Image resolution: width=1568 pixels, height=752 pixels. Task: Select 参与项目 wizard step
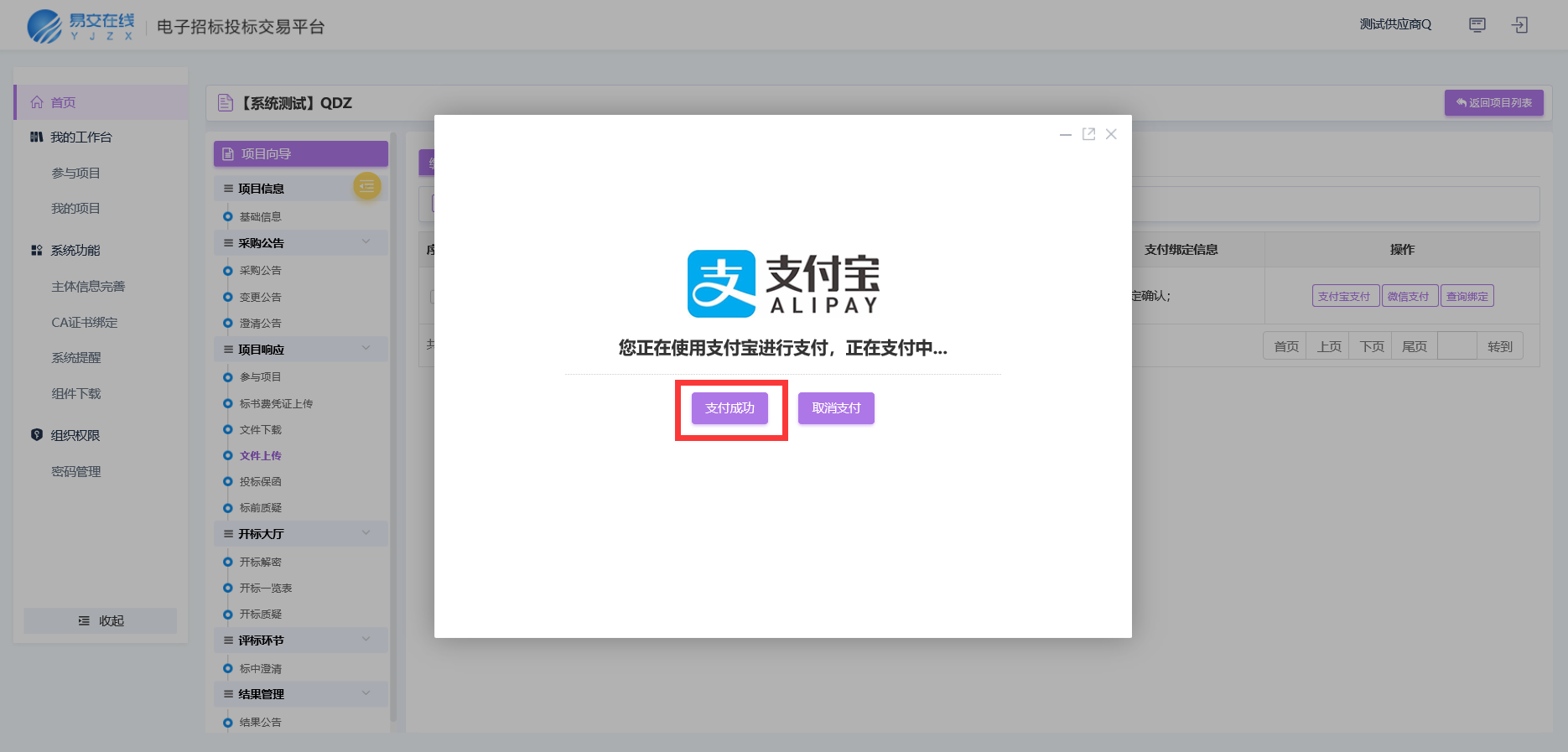pos(260,376)
